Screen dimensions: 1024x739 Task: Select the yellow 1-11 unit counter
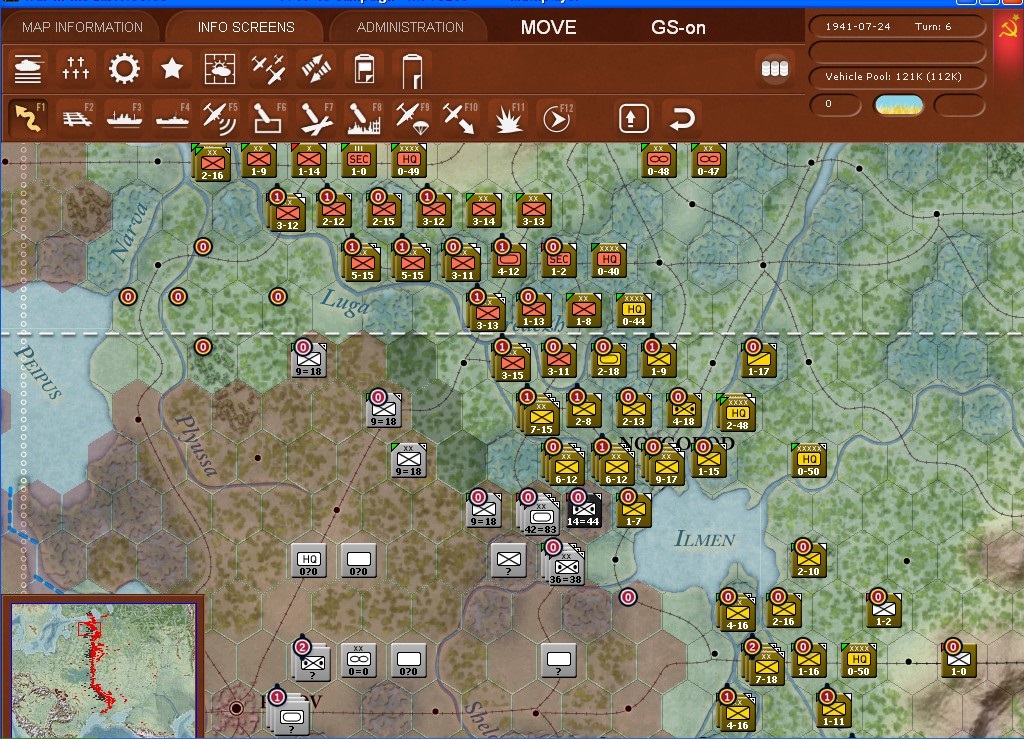pyautogui.click(x=834, y=710)
